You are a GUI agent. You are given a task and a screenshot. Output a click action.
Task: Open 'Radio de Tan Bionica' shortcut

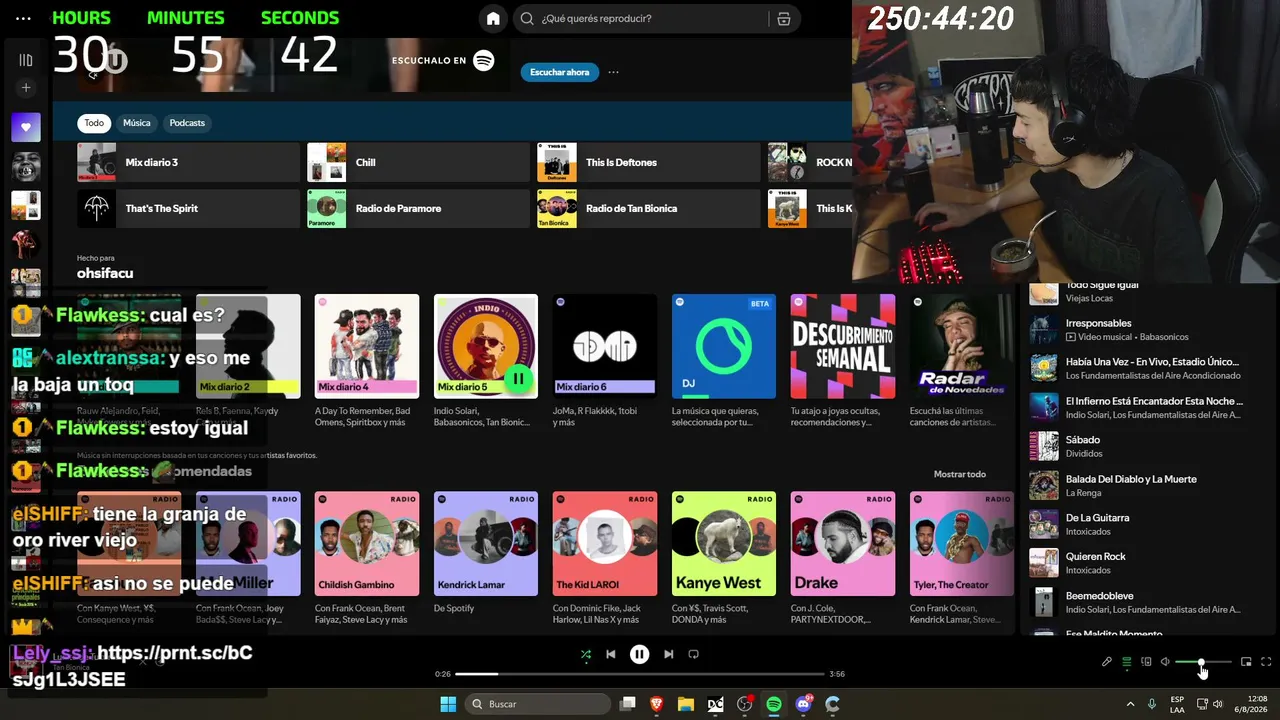tap(649, 208)
